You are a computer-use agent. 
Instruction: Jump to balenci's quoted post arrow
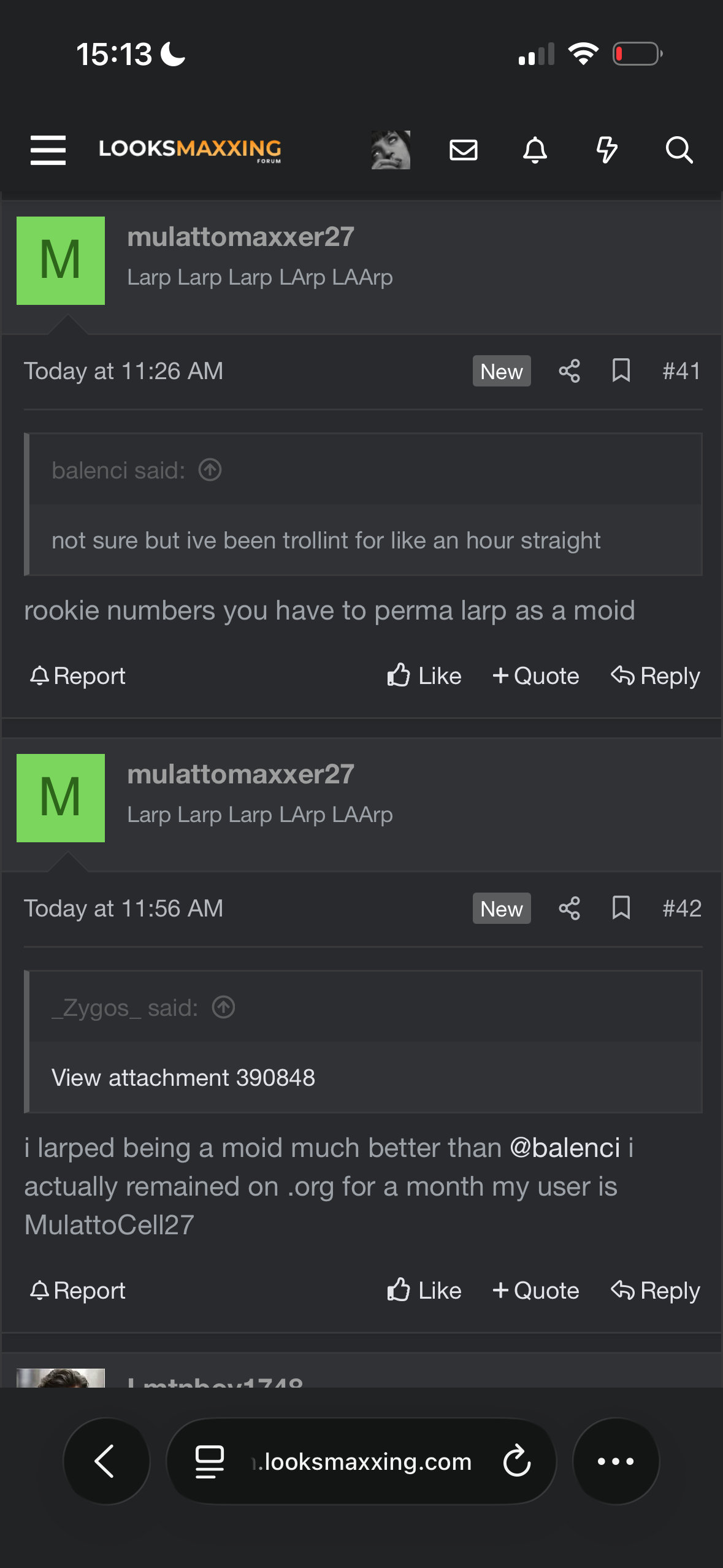(x=210, y=470)
